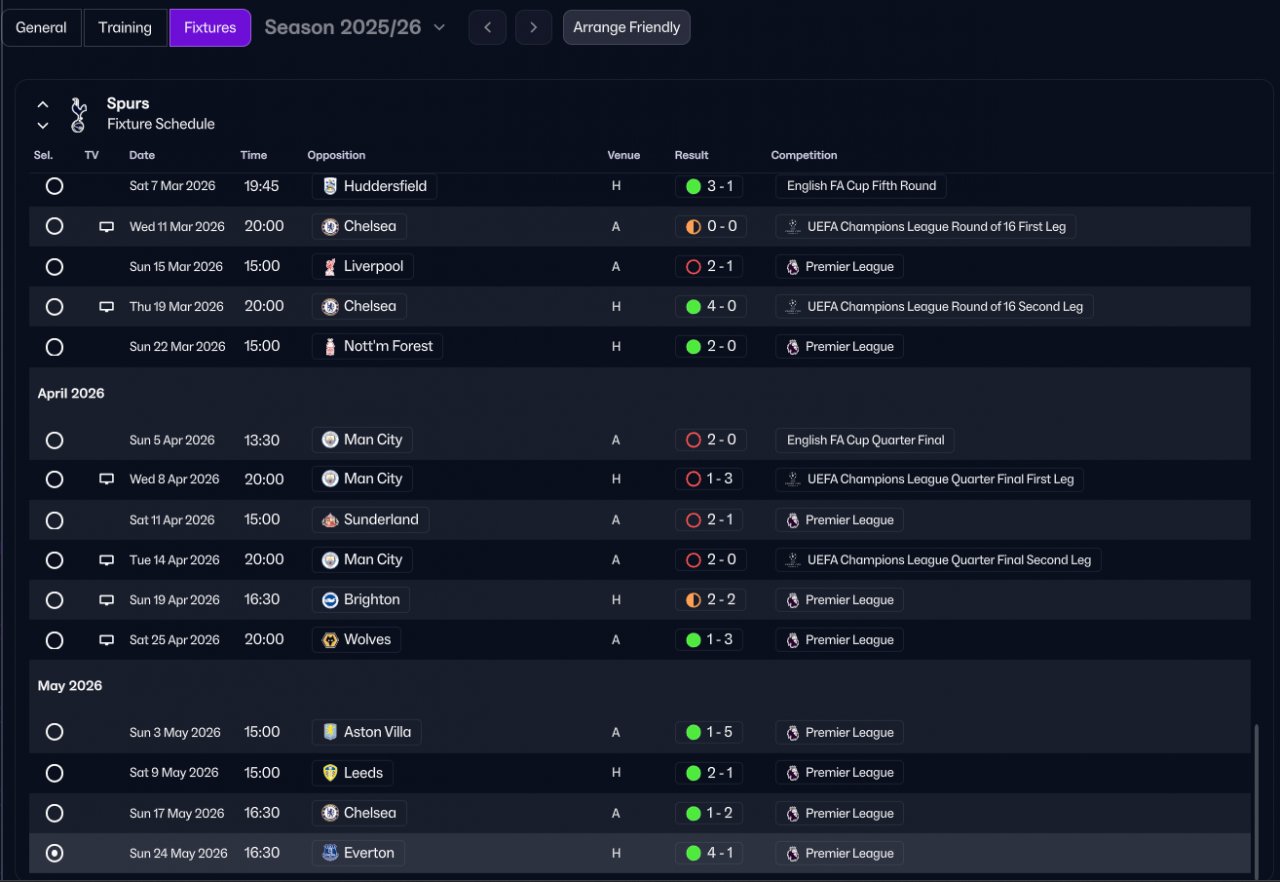Click Everton club badge icon
The image size is (1280, 882).
(x=330, y=853)
